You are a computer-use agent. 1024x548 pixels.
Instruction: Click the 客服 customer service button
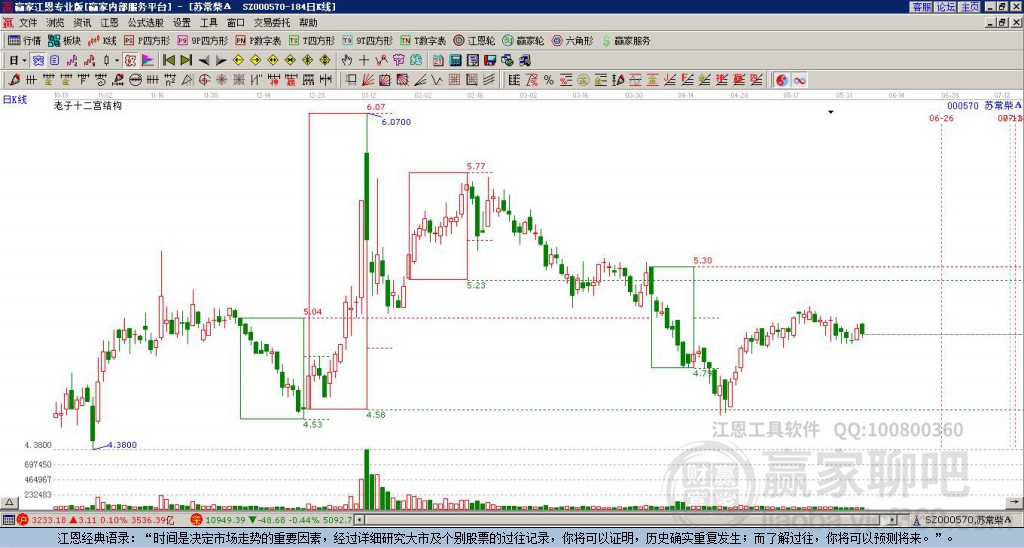[x=921, y=7]
